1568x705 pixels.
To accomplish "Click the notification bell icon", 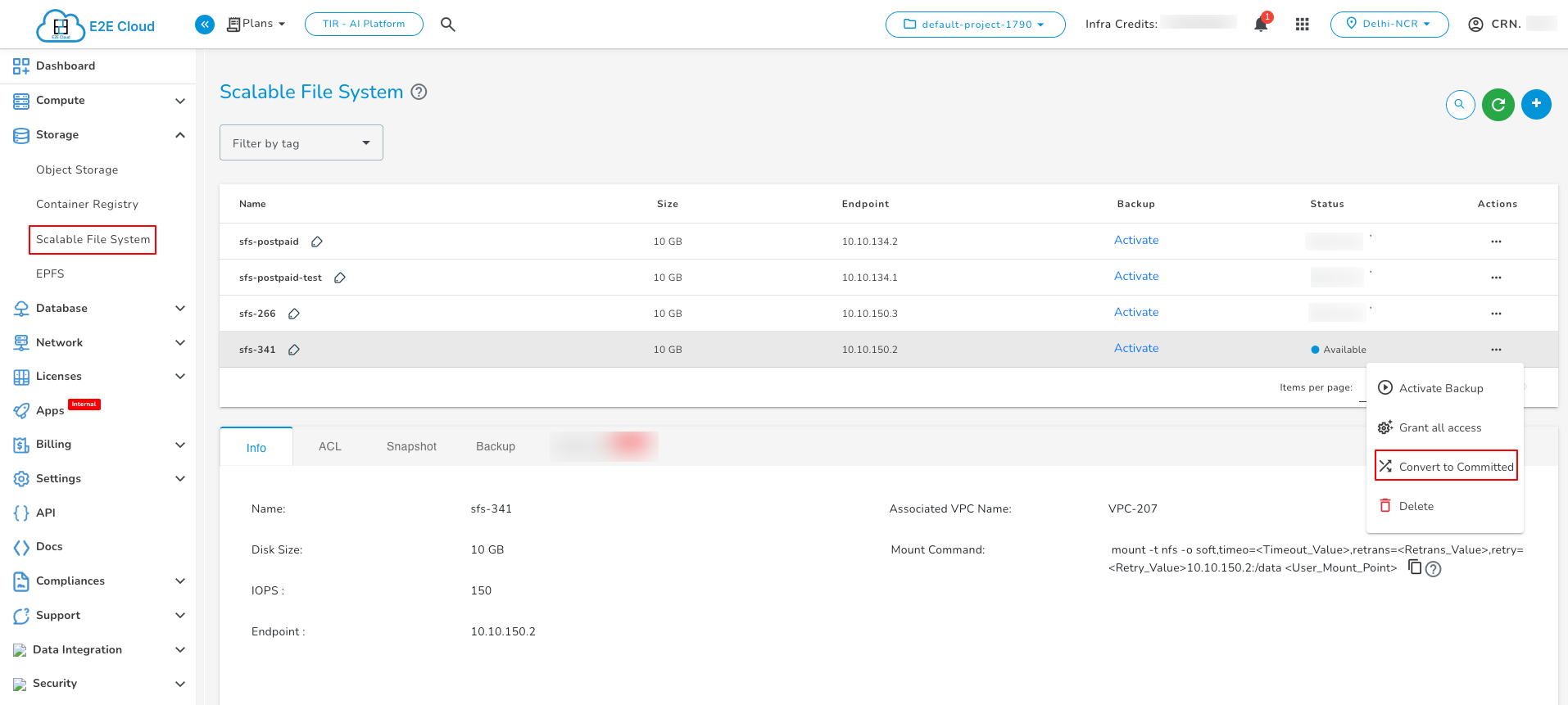I will (1261, 25).
